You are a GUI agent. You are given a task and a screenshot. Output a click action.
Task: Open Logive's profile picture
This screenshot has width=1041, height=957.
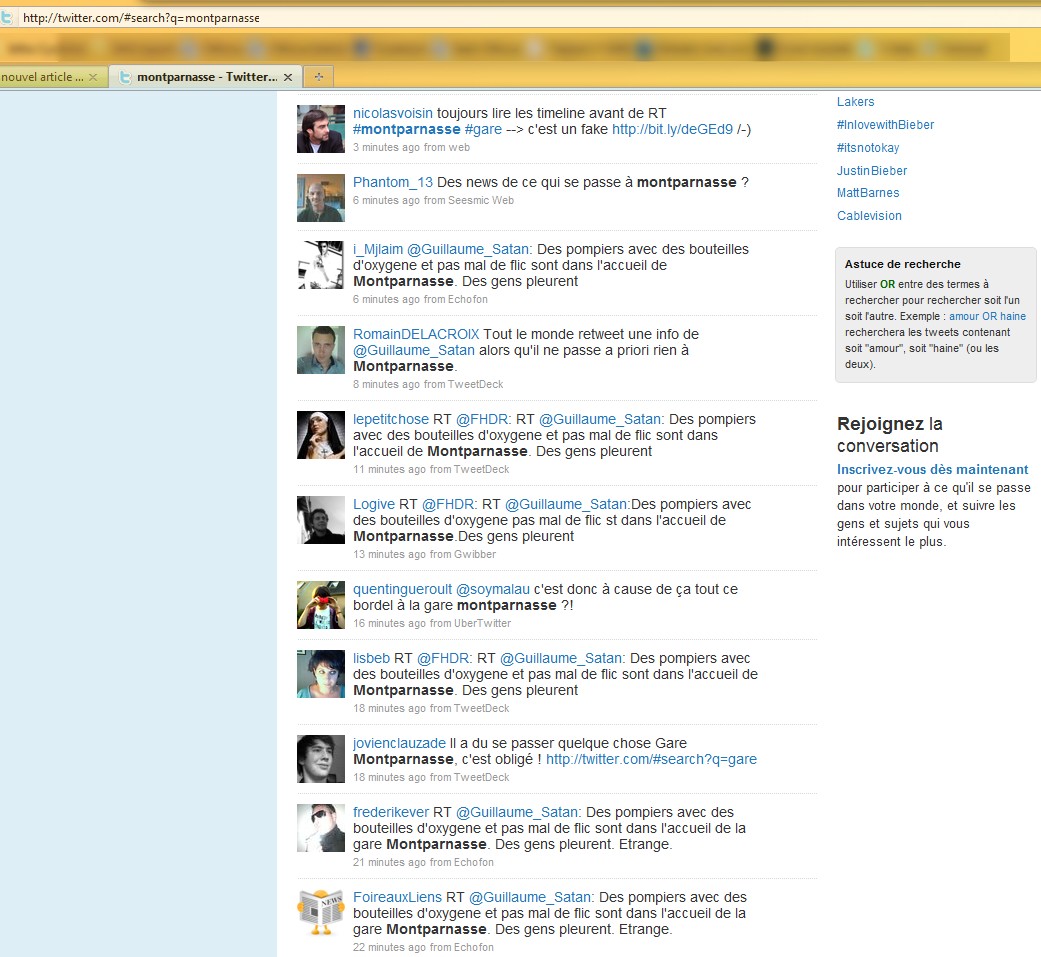coord(321,520)
